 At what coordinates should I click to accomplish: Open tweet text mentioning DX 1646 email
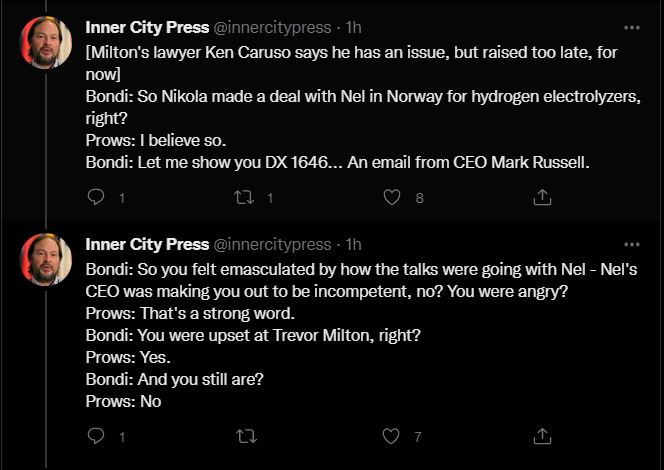pos(340,162)
